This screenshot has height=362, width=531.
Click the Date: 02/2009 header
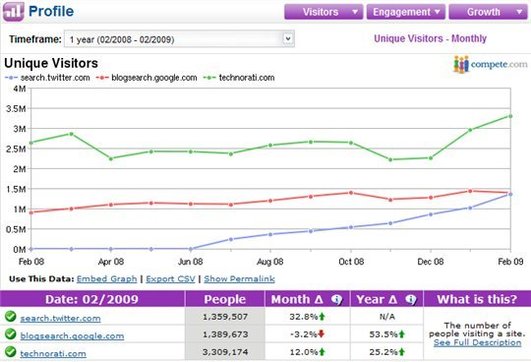(92, 299)
